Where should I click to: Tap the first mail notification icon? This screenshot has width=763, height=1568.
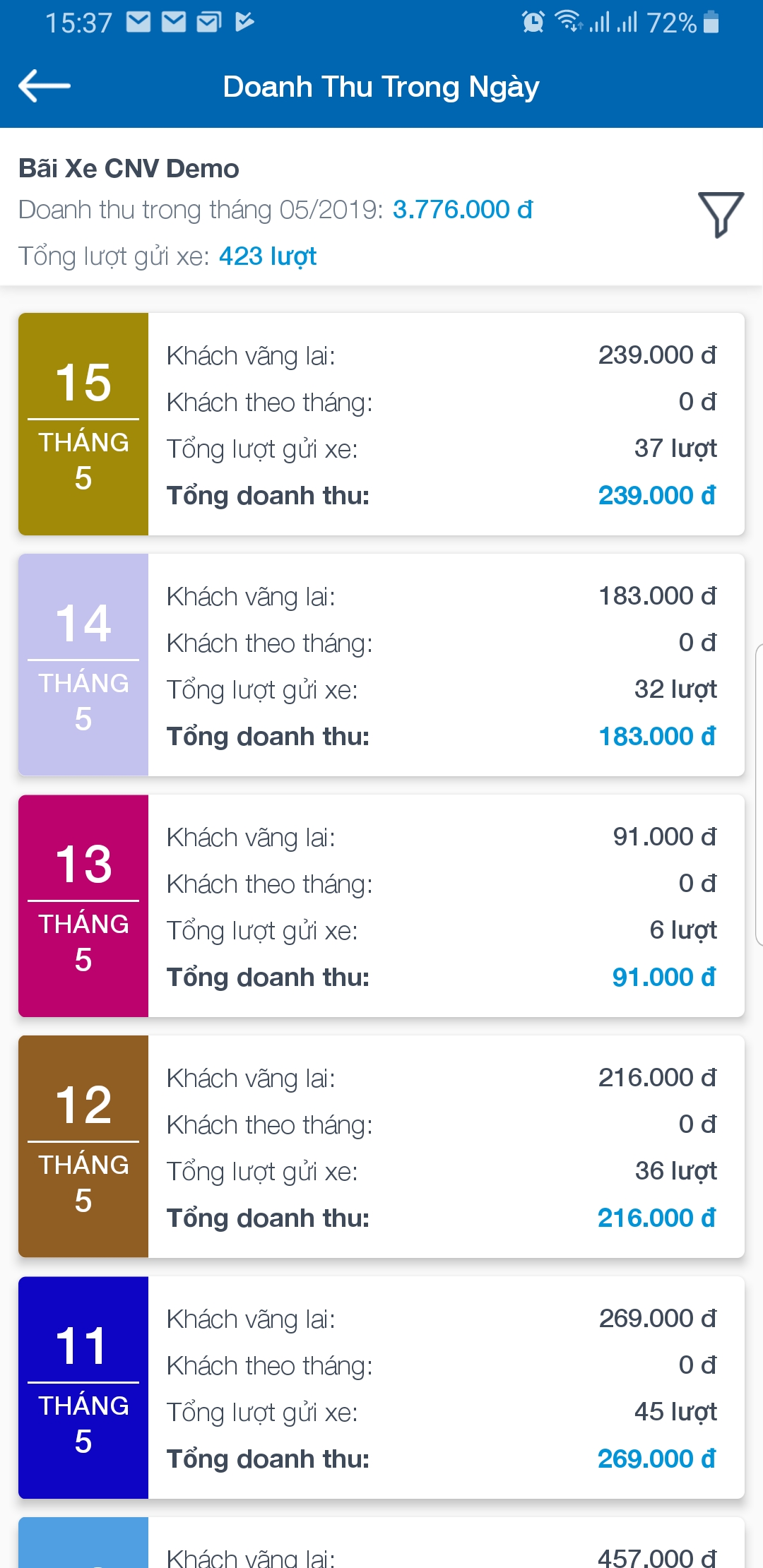pos(138,22)
